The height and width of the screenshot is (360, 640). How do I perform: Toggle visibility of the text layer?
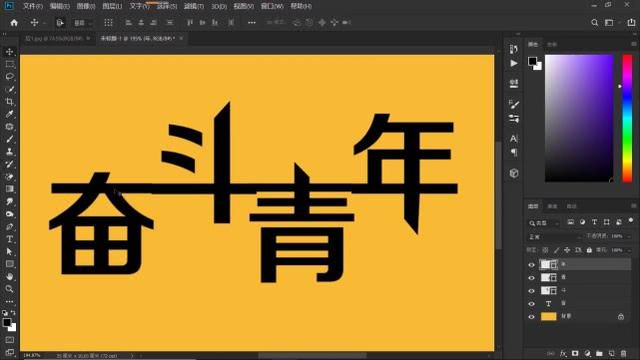531,304
